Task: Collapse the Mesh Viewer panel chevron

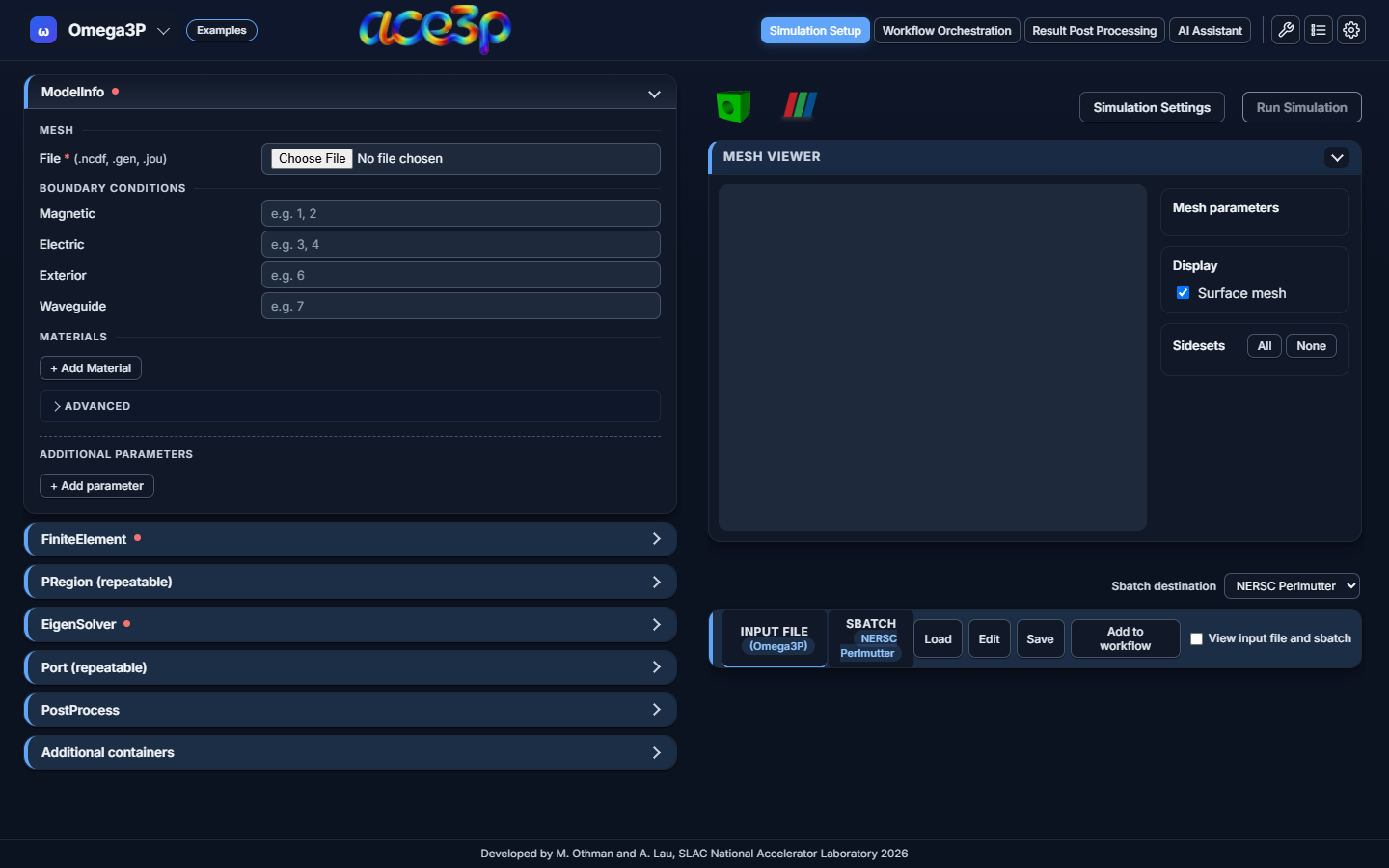Action: point(1337,157)
